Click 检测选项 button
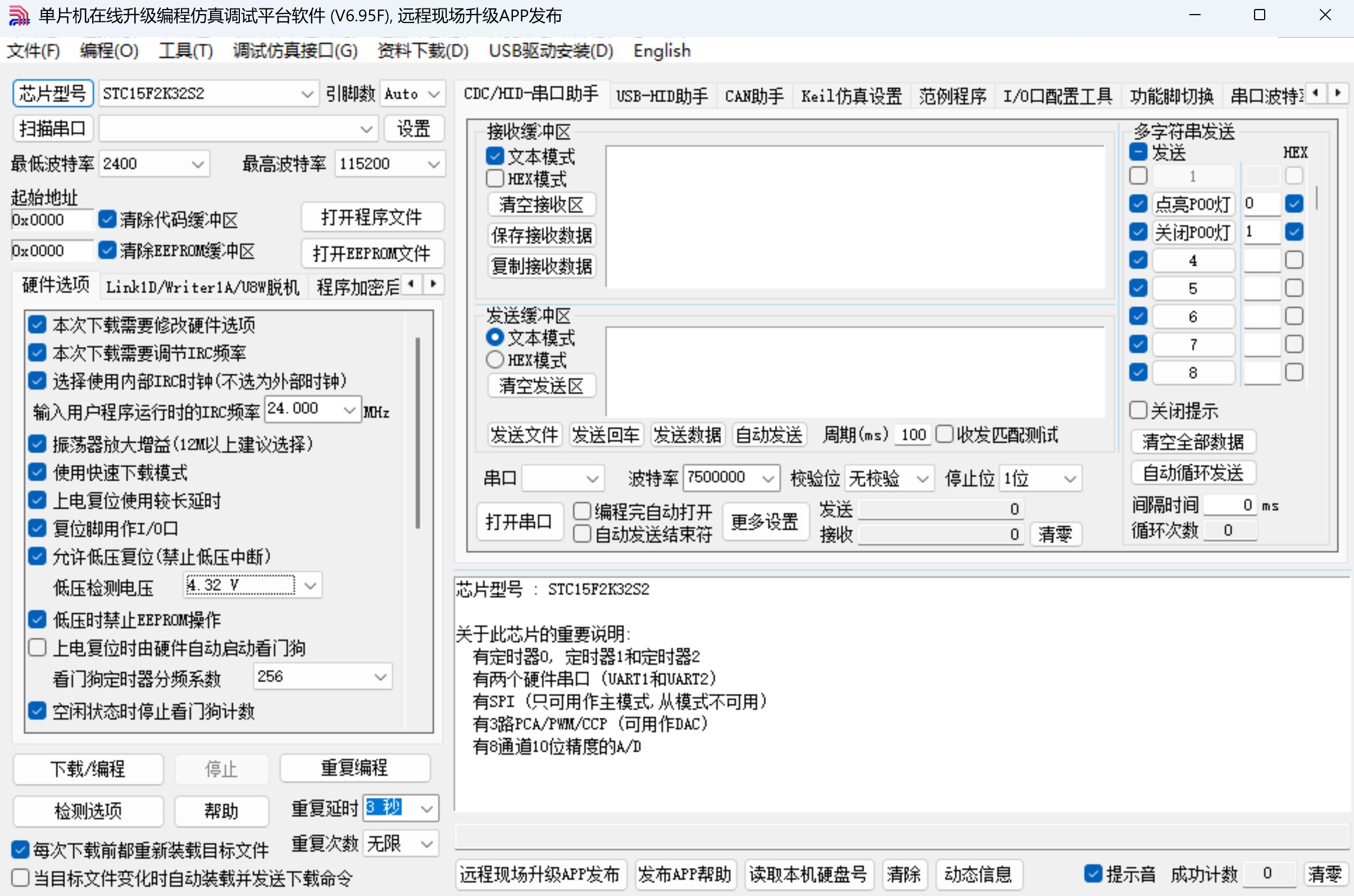This screenshot has width=1354, height=896. pyautogui.click(x=88, y=811)
